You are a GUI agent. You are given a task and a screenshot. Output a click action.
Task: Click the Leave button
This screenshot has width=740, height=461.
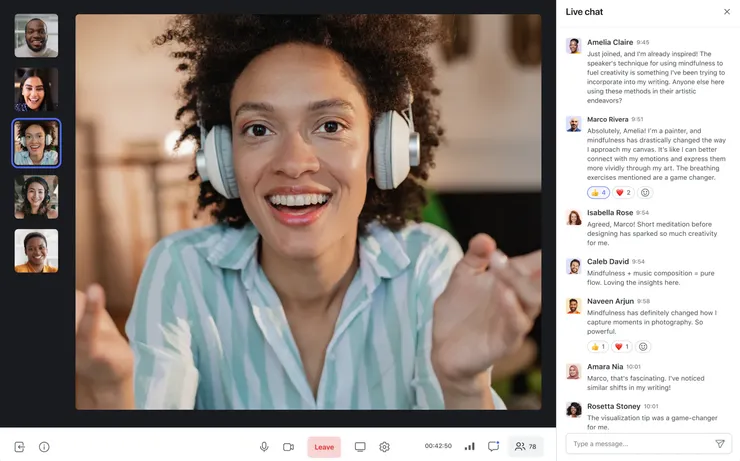[324, 447]
